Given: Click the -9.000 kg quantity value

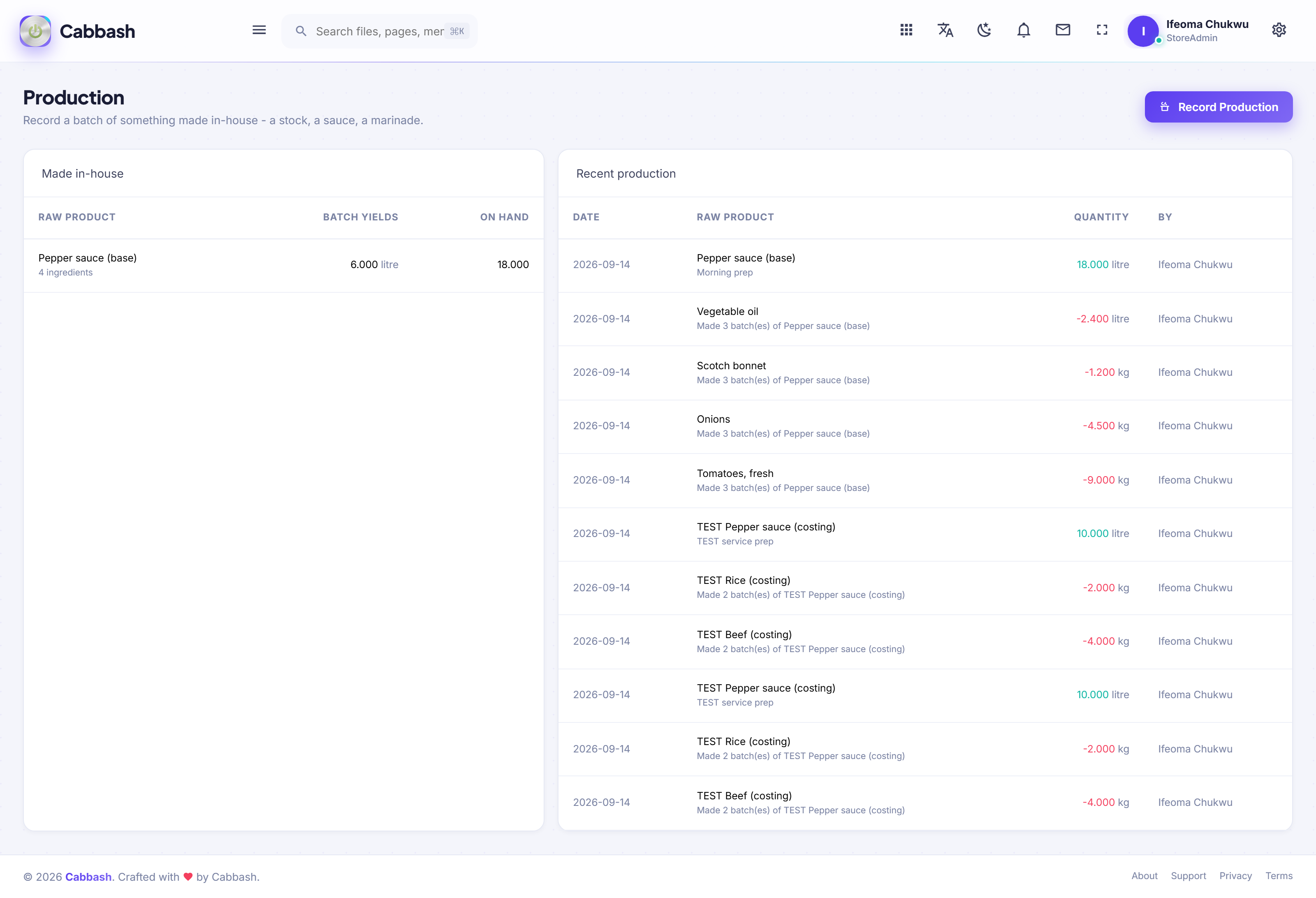Looking at the screenshot, I should 1105,480.
